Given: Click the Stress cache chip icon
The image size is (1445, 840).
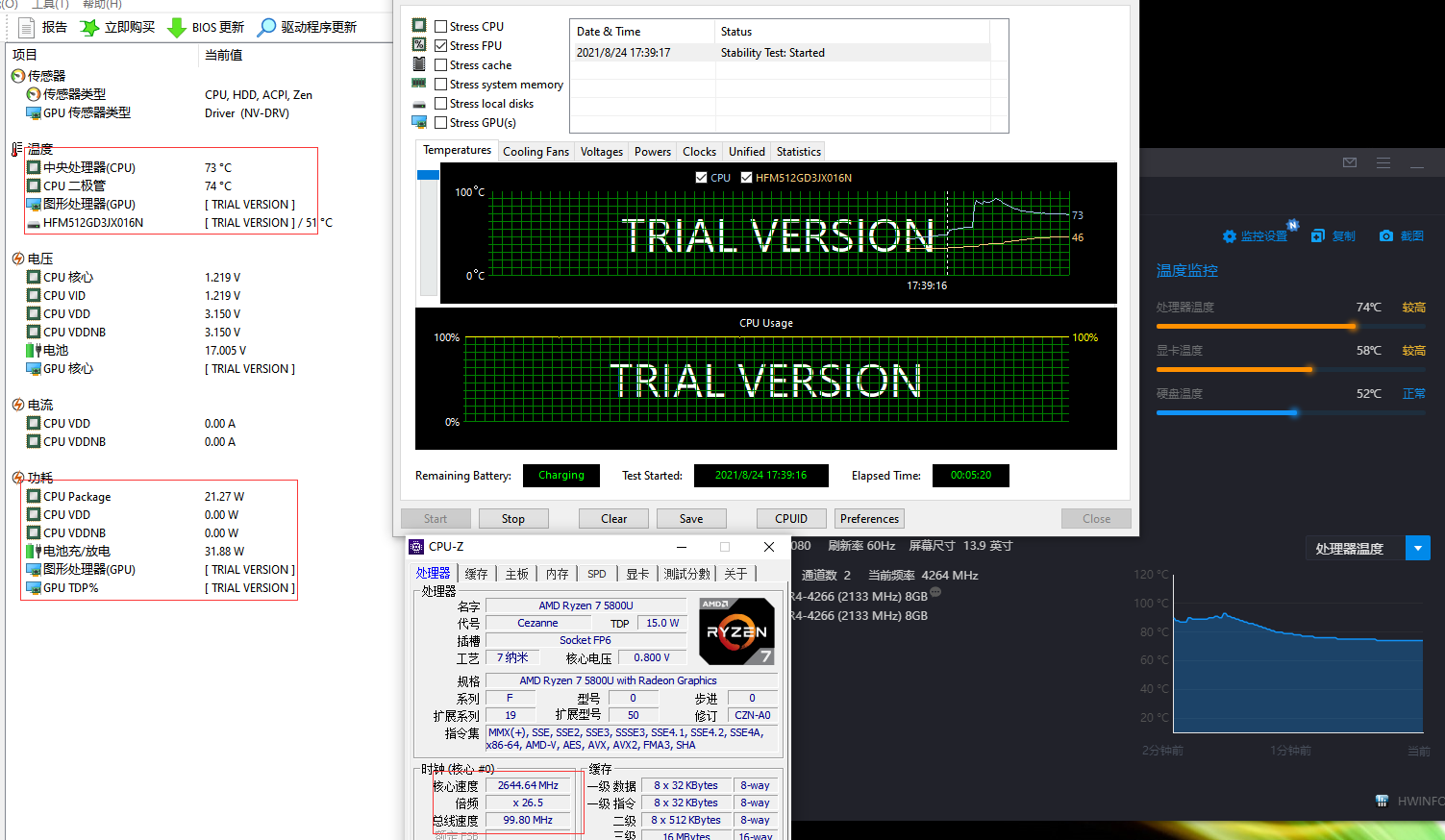Looking at the screenshot, I should 419,63.
